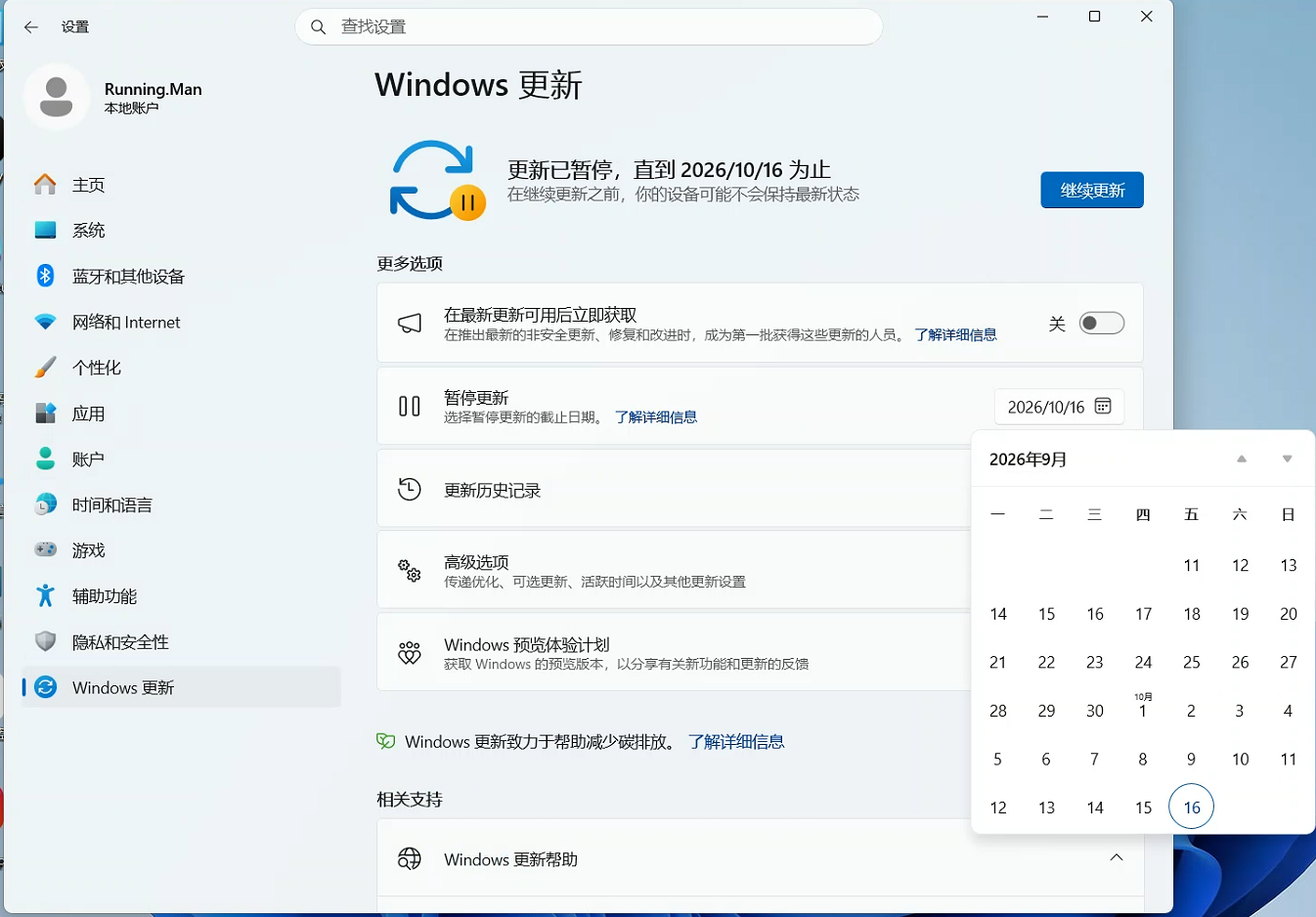Select September 28 in calendar
Screen dimensions: 1316x917
[x=998, y=711]
